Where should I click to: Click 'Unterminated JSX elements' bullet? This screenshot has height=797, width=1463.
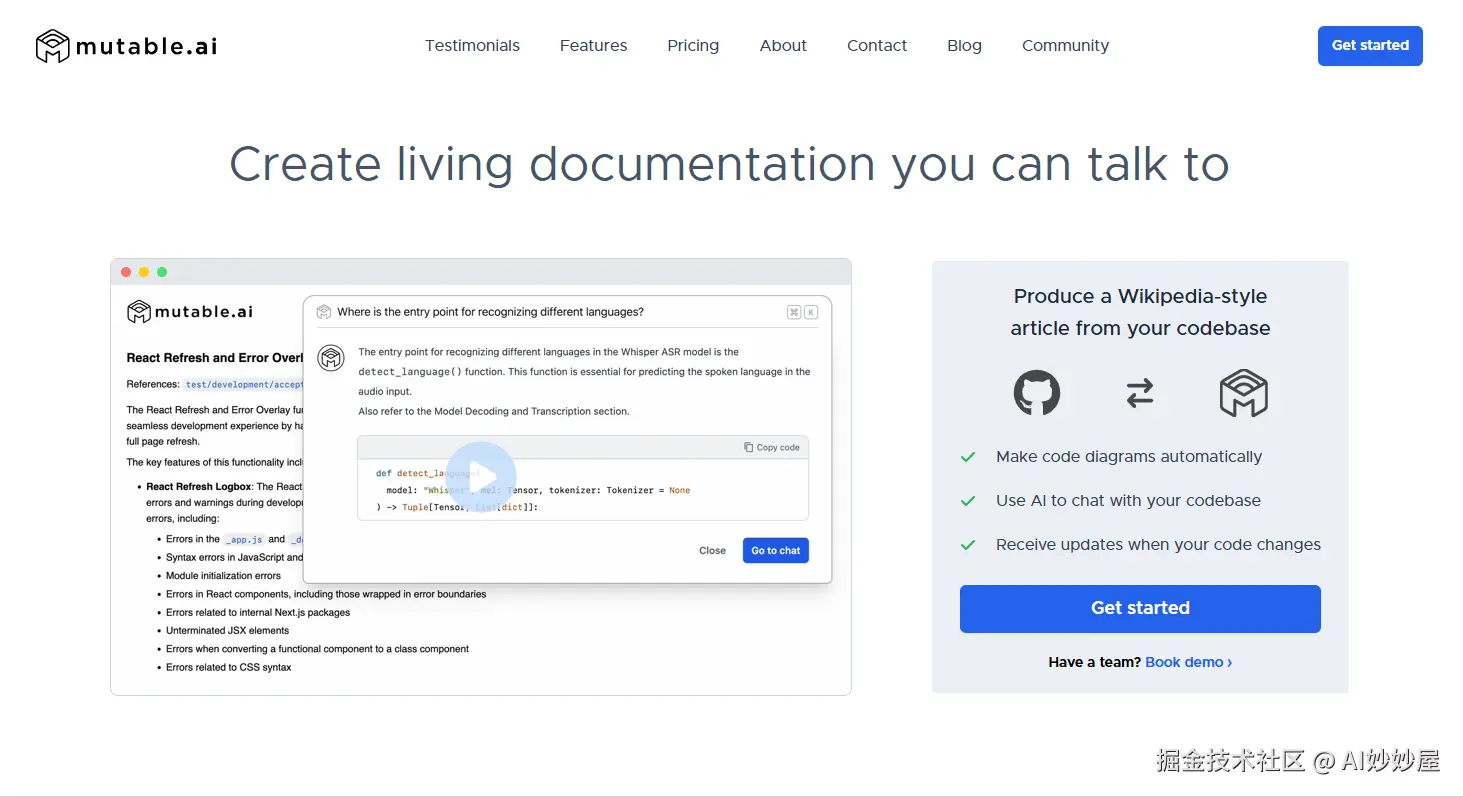pos(227,631)
